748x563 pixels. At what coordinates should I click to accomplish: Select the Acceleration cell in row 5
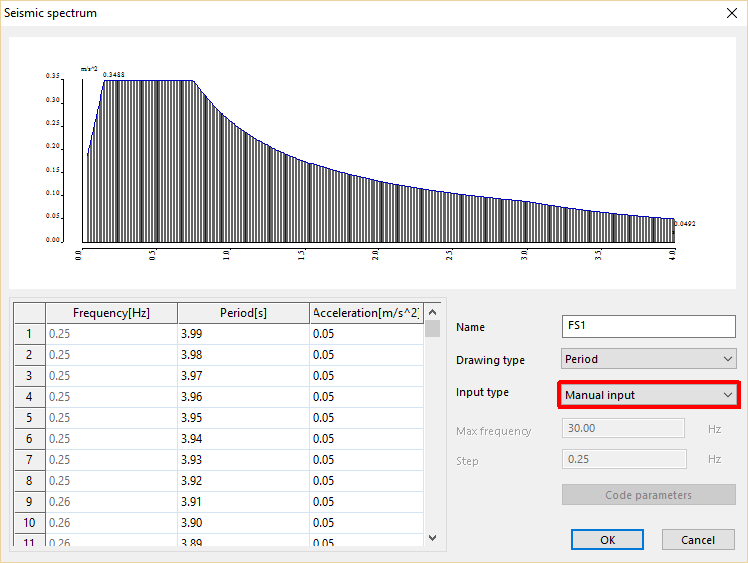click(x=366, y=418)
